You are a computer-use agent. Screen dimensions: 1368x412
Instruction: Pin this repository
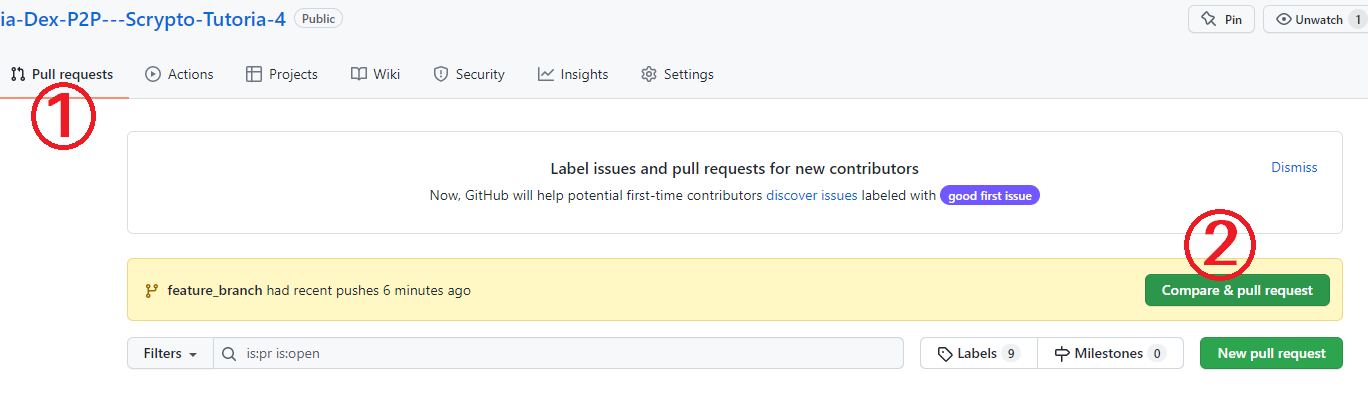point(1221,19)
